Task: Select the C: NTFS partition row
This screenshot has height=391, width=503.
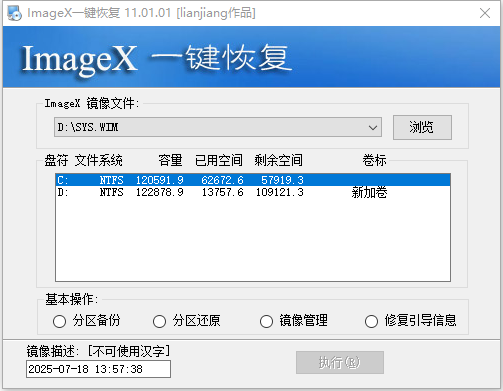Action: (x=253, y=180)
